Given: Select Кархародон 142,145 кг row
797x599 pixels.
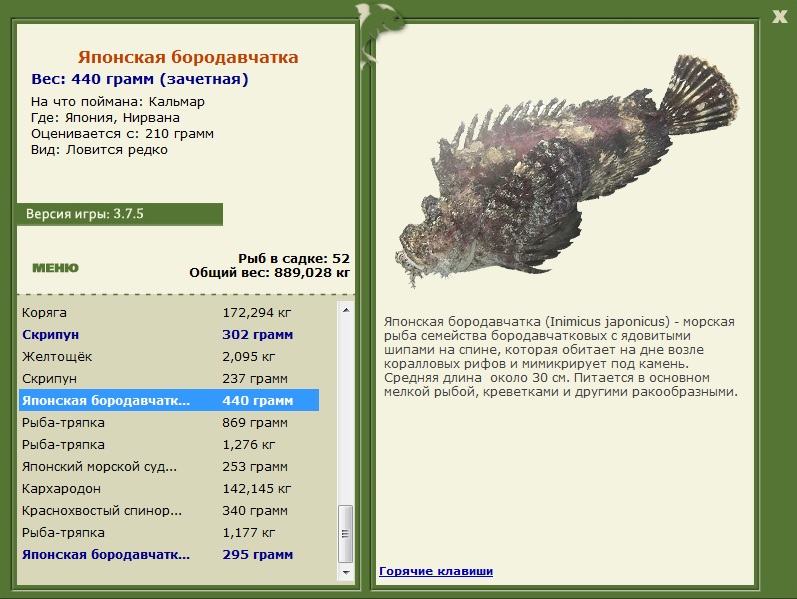Looking at the screenshot, I should (169, 489).
